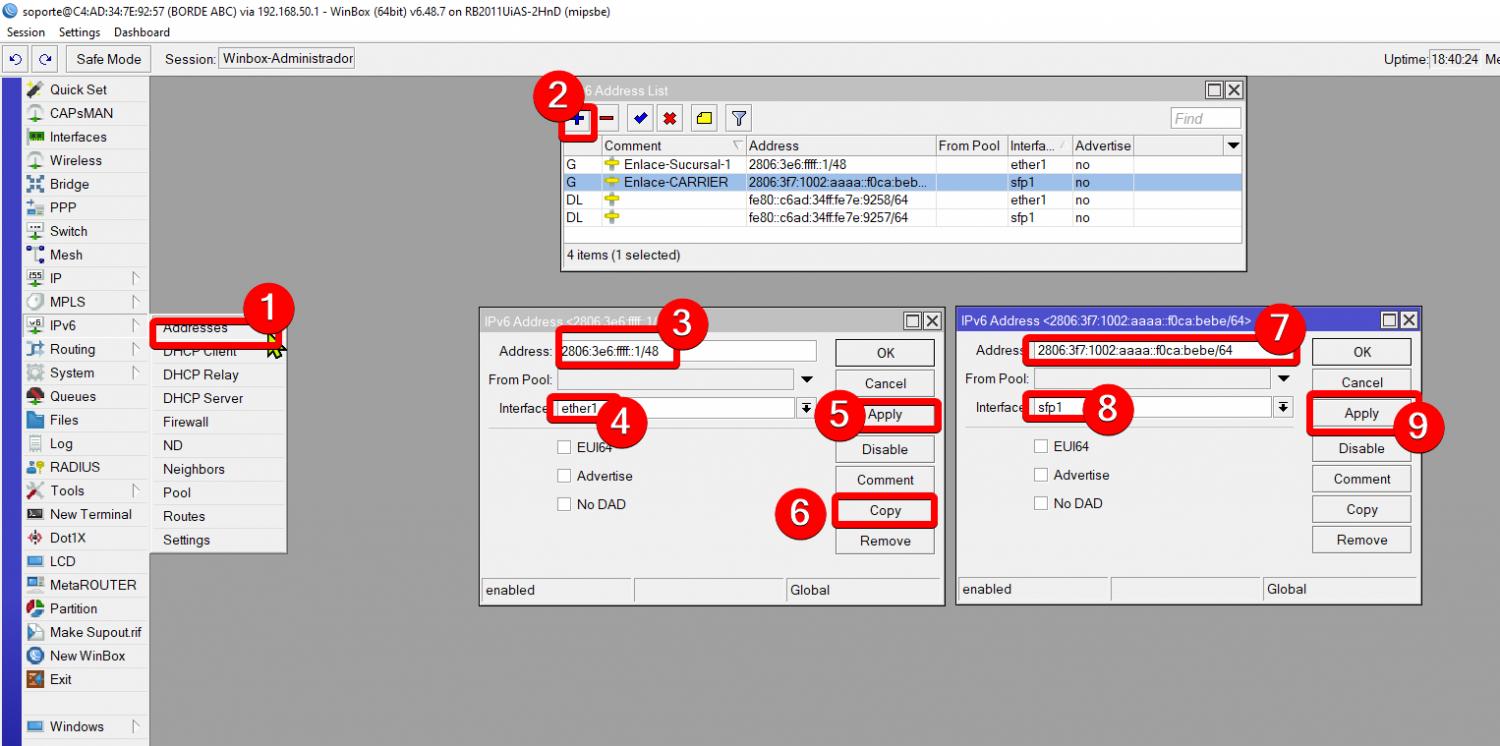Click the yellow comment note icon
The image size is (1500, 746).
tap(704, 119)
